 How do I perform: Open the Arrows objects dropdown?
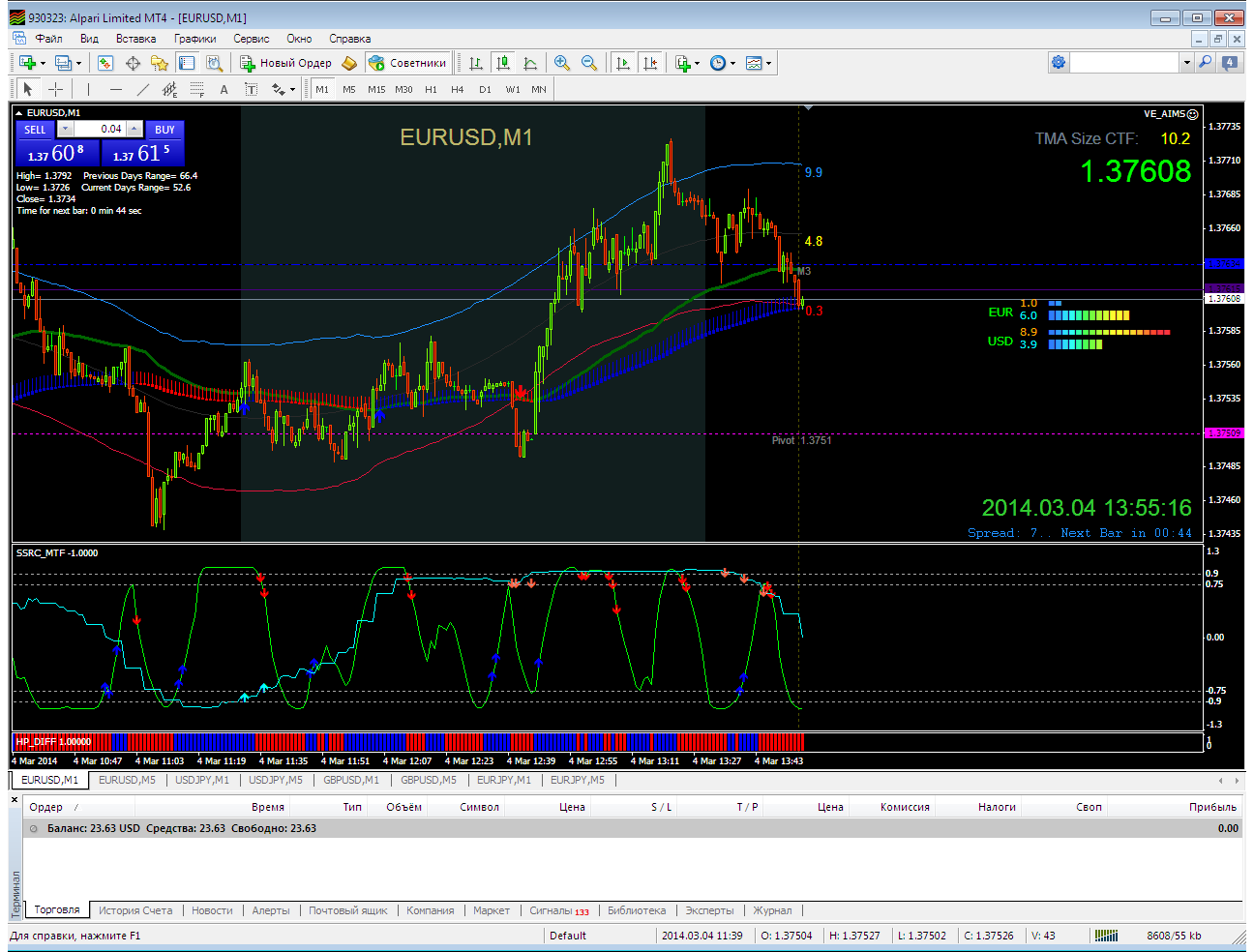pos(283,89)
